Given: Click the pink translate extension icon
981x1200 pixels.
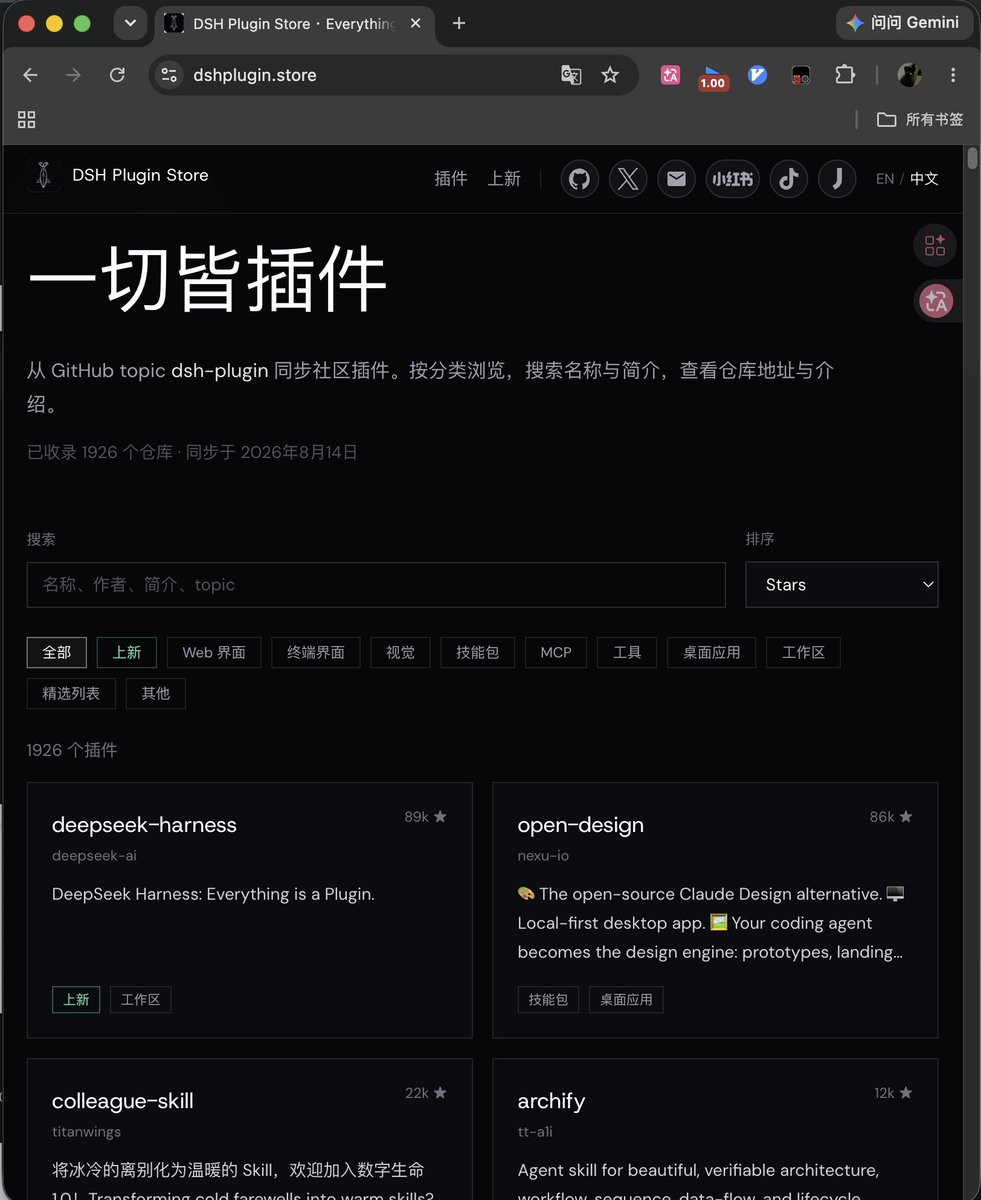Looking at the screenshot, I should point(670,75).
